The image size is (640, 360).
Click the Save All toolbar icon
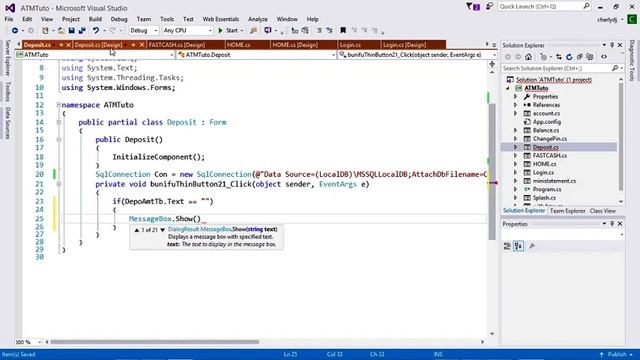pos(82,31)
